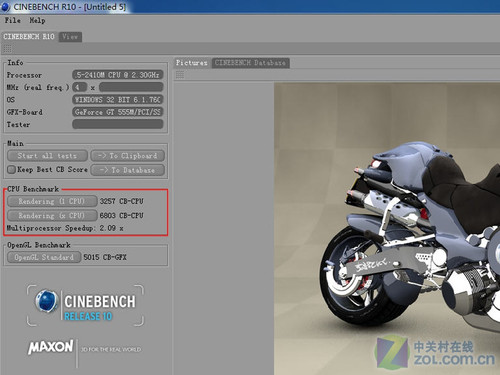This screenshot has width=500, height=375.
Task: Click the CINEBENCH Release 10 logo
Action: tap(85, 305)
